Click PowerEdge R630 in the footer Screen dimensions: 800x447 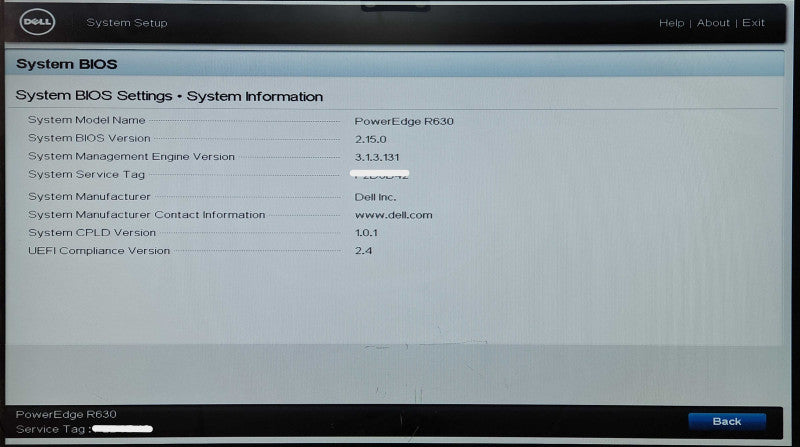tap(66, 414)
